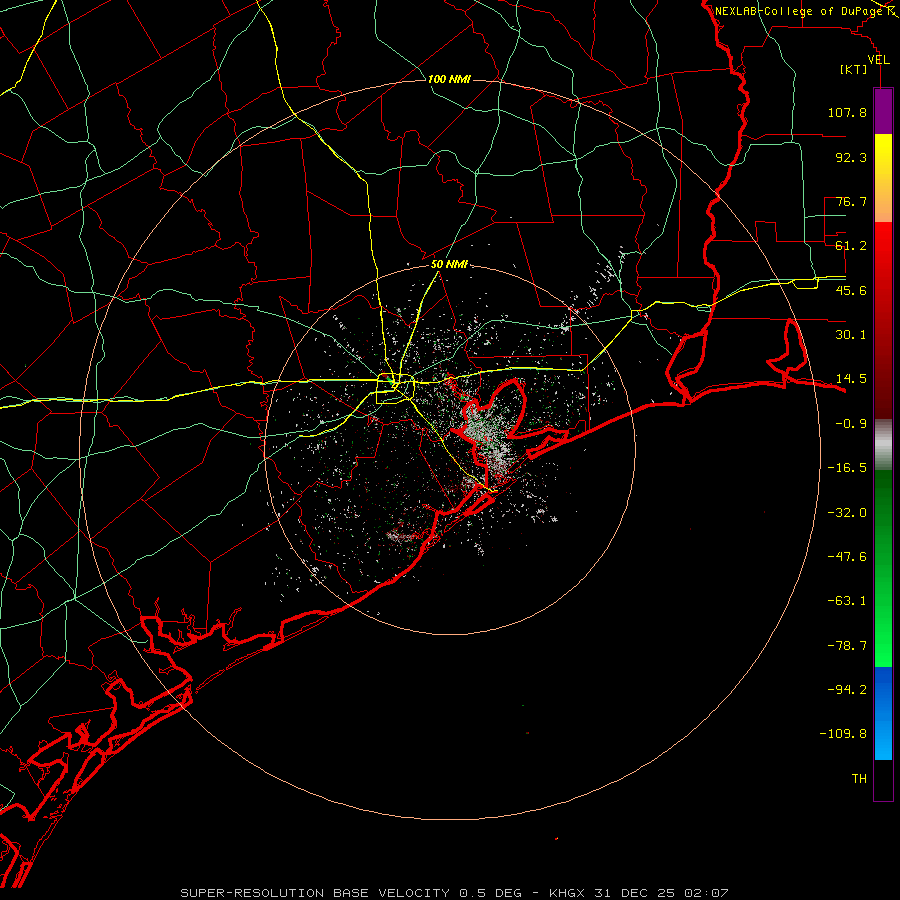Click the "100 NMI" range ring label

click(449, 79)
